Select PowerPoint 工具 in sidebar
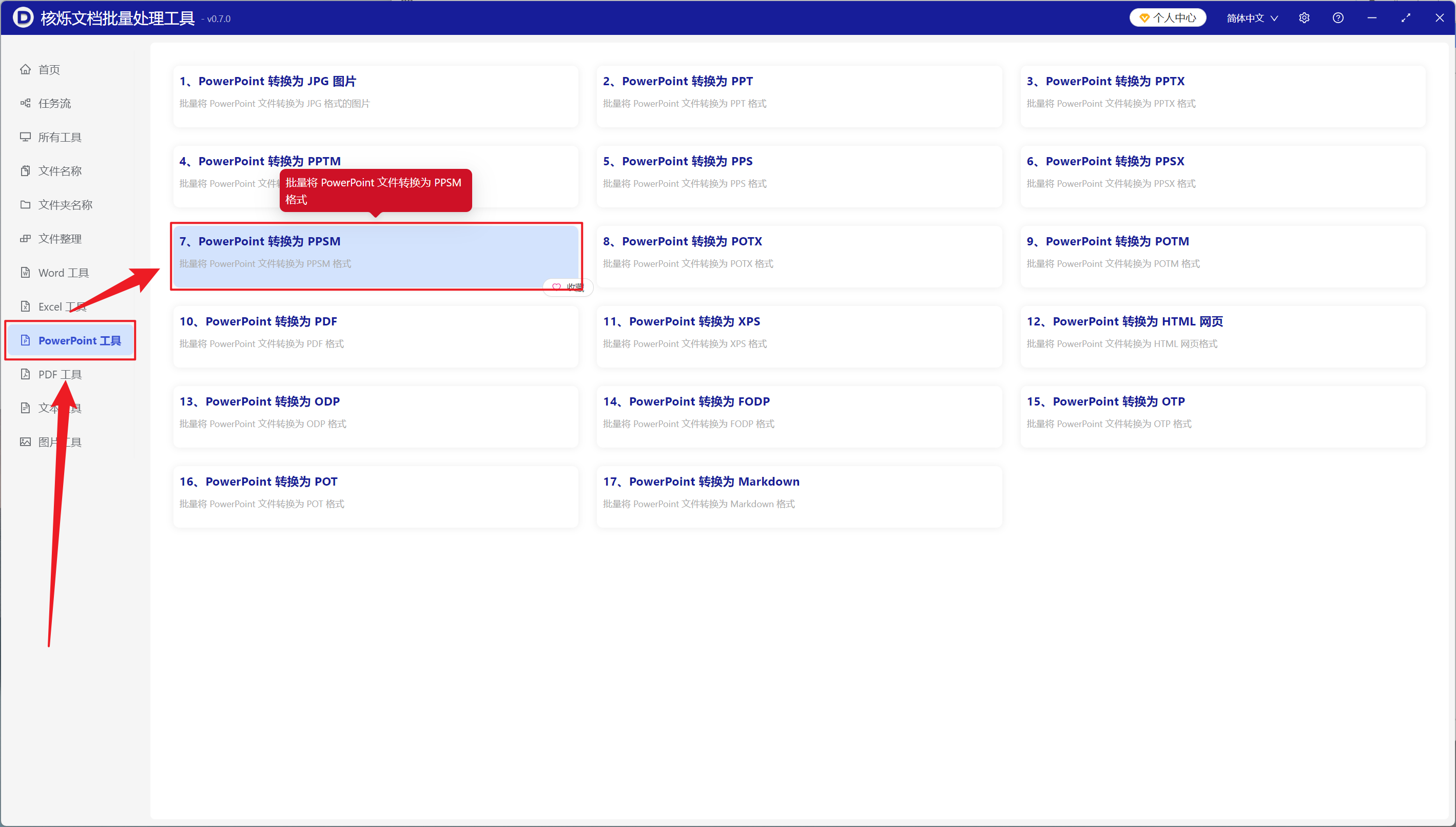This screenshot has width=1456, height=827. (x=70, y=340)
